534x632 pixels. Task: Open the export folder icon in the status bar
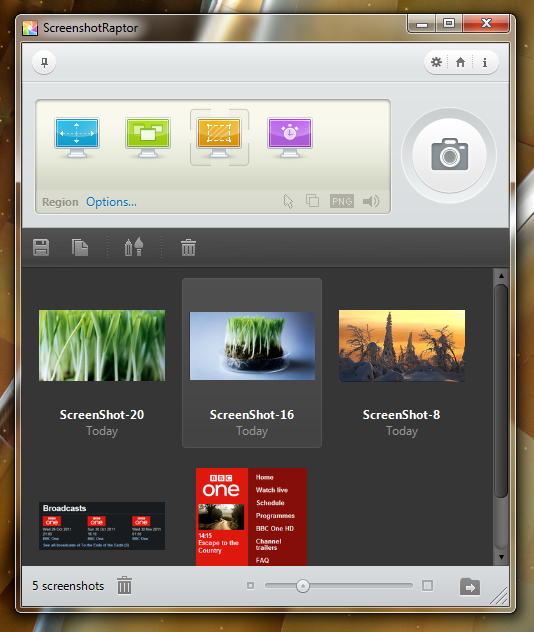470,586
